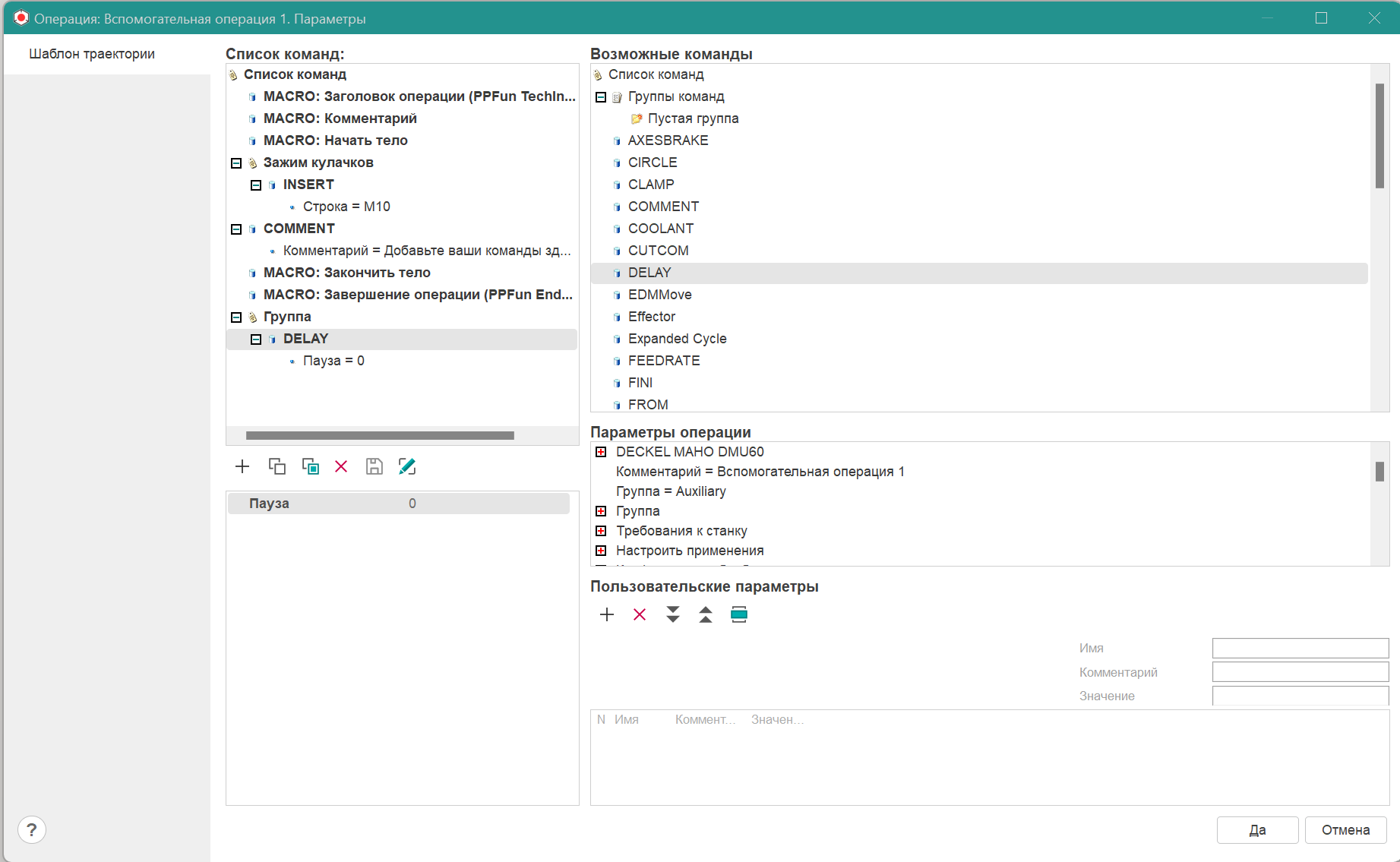Click the teal pencil edit icon
This screenshot has height=862, width=1400.
coord(407,466)
